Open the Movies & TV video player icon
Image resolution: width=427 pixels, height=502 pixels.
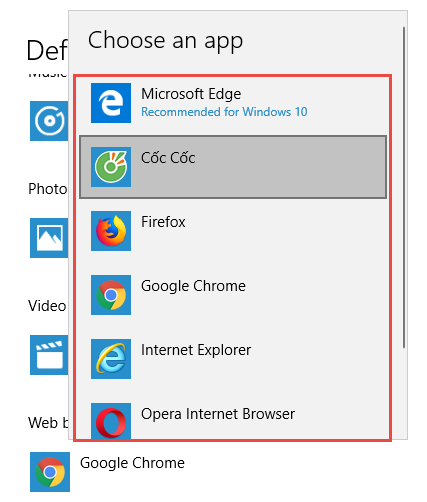point(49,355)
